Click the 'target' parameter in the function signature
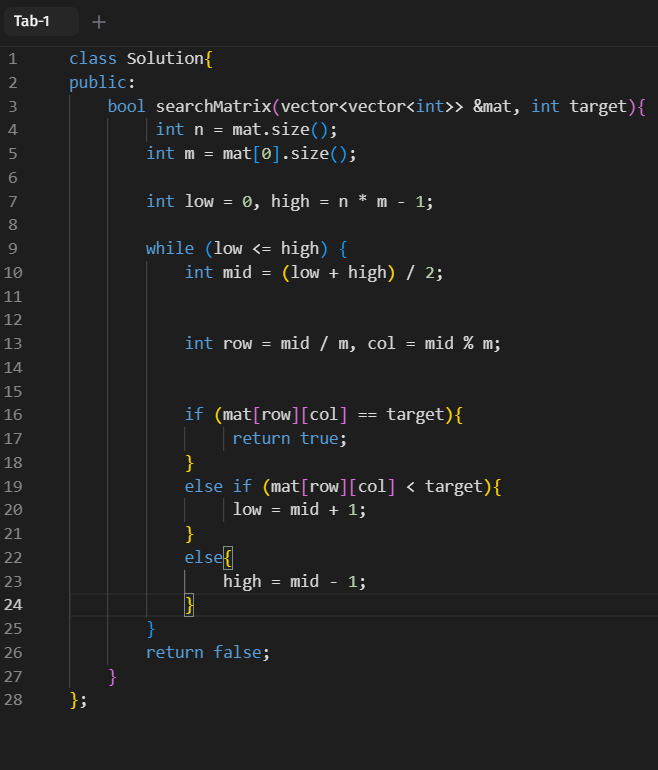Image resolution: width=658 pixels, height=770 pixels. 599,106
